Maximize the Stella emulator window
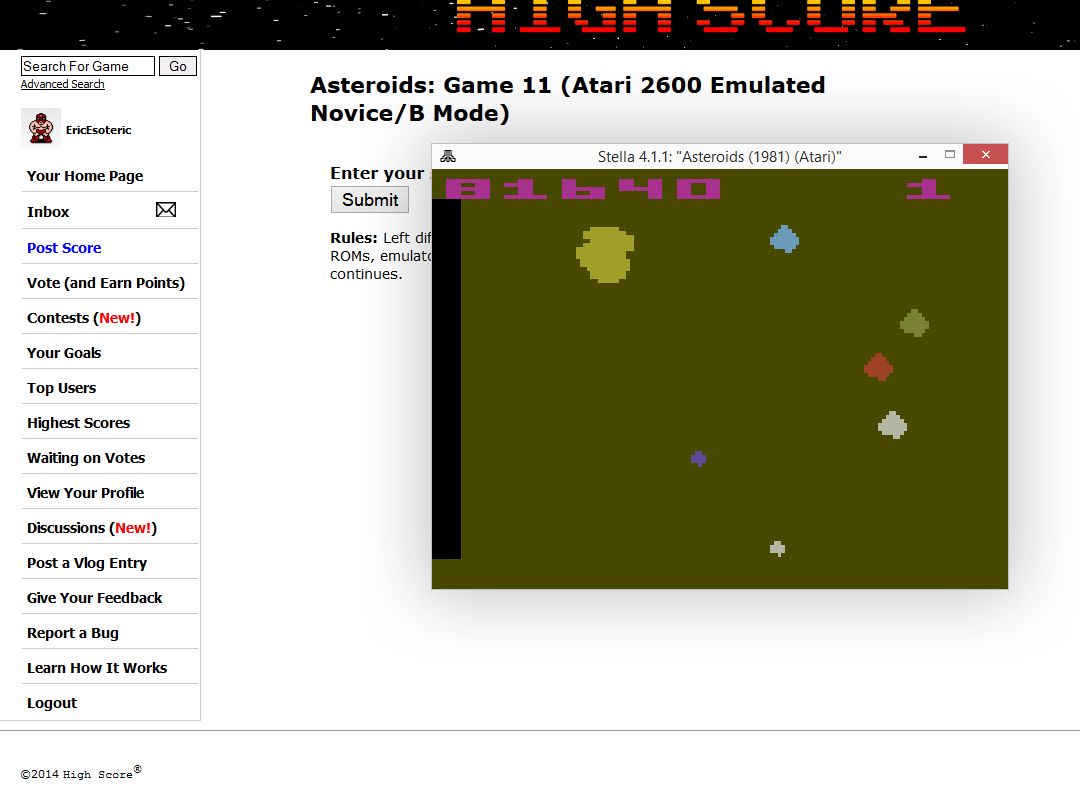Viewport: 1080px width, 789px height. click(950, 155)
